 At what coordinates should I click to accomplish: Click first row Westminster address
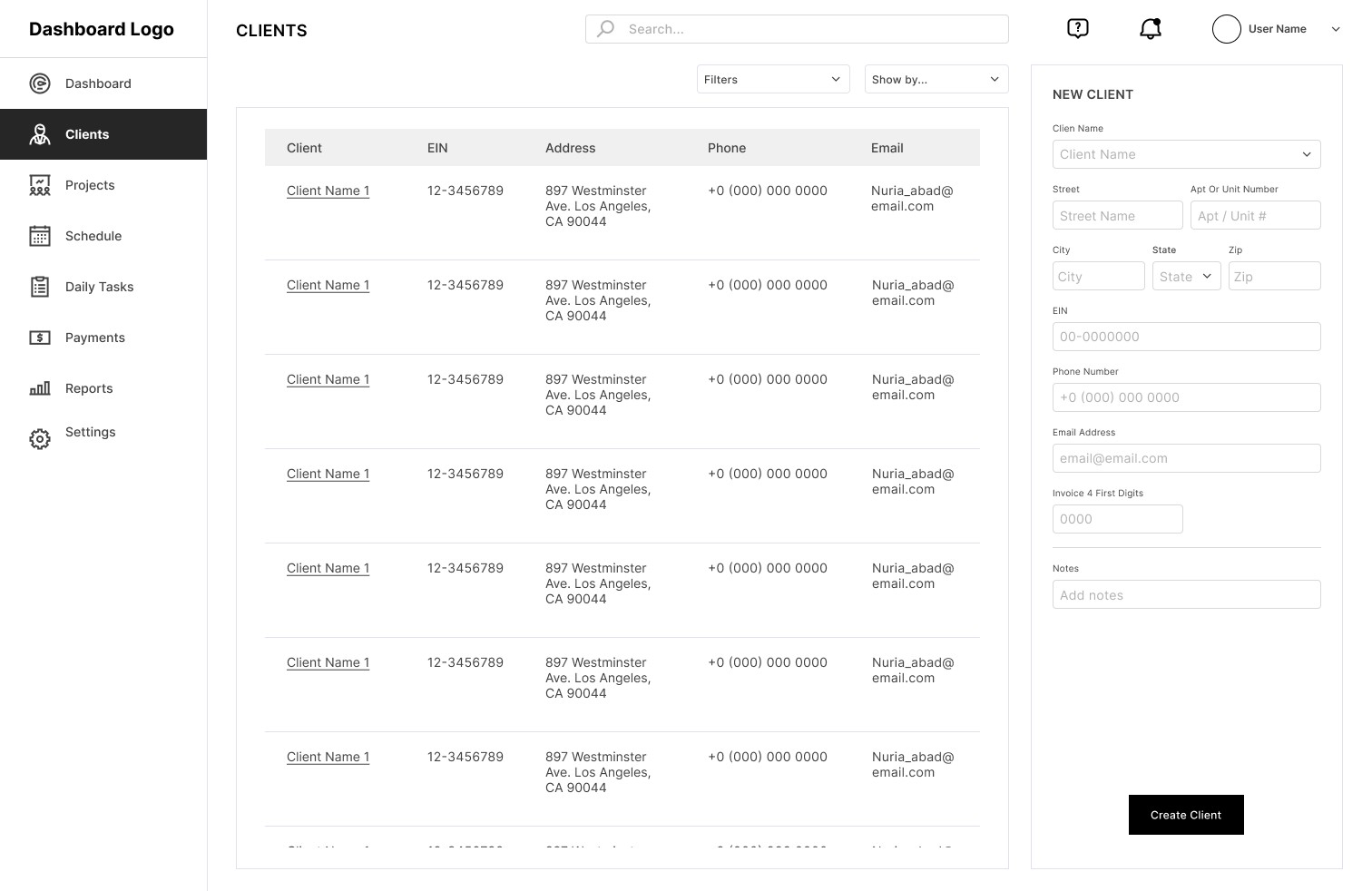(x=598, y=206)
